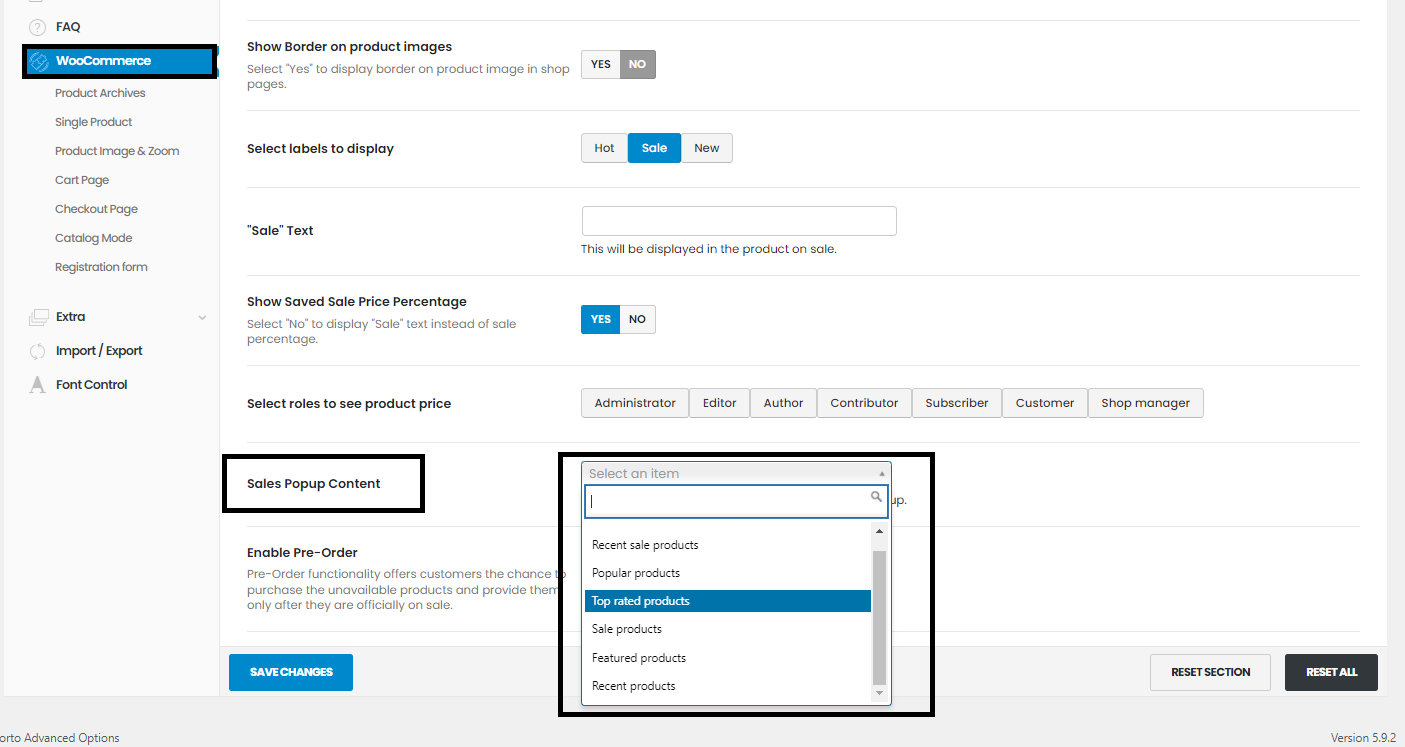Click the FAQ question mark icon

pyautogui.click(x=38, y=27)
